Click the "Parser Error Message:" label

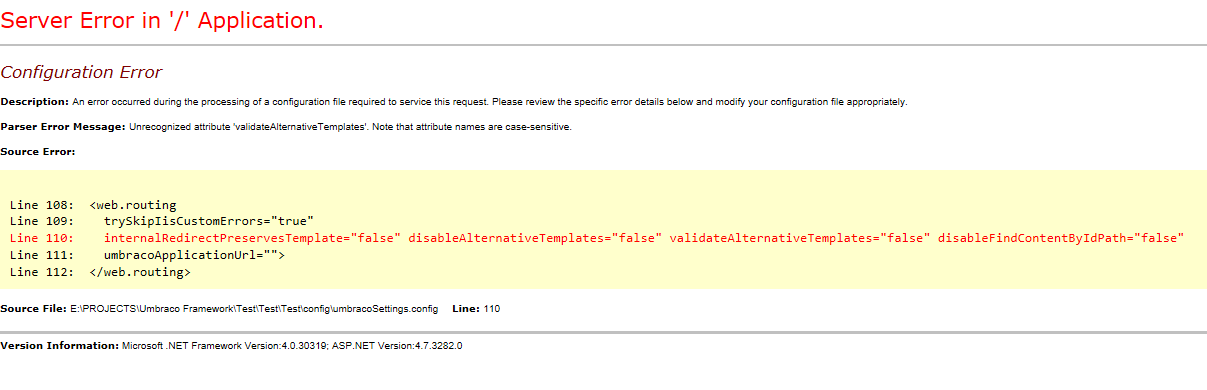[63, 127]
